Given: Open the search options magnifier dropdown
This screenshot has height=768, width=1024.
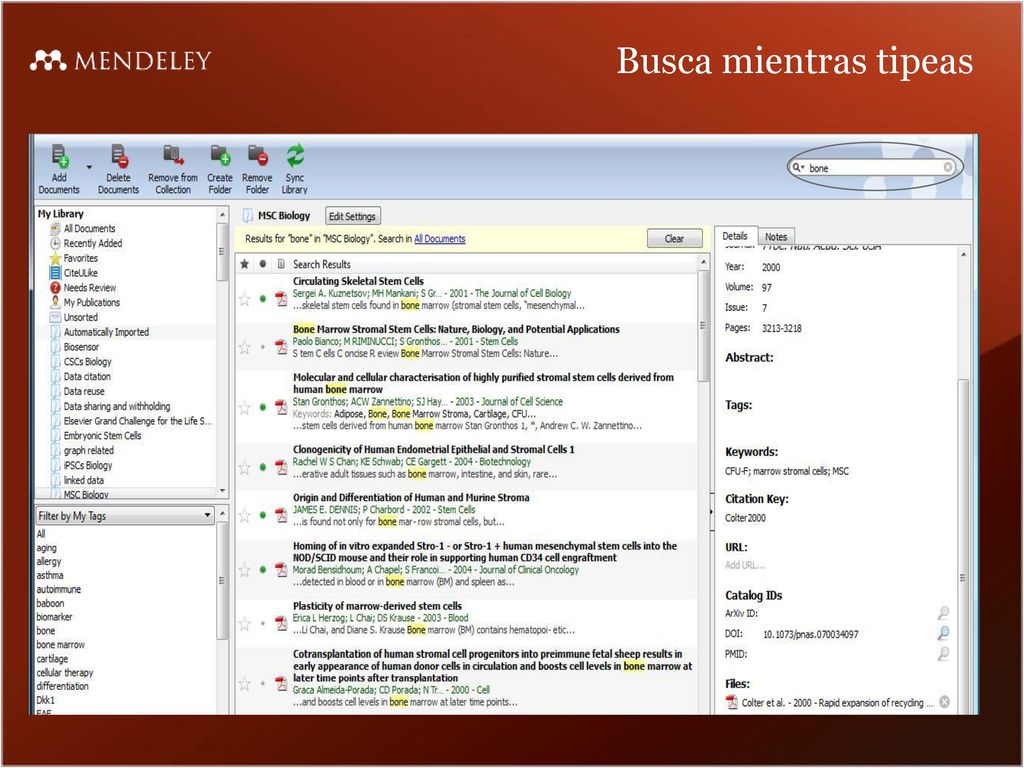Looking at the screenshot, I should click(x=799, y=168).
